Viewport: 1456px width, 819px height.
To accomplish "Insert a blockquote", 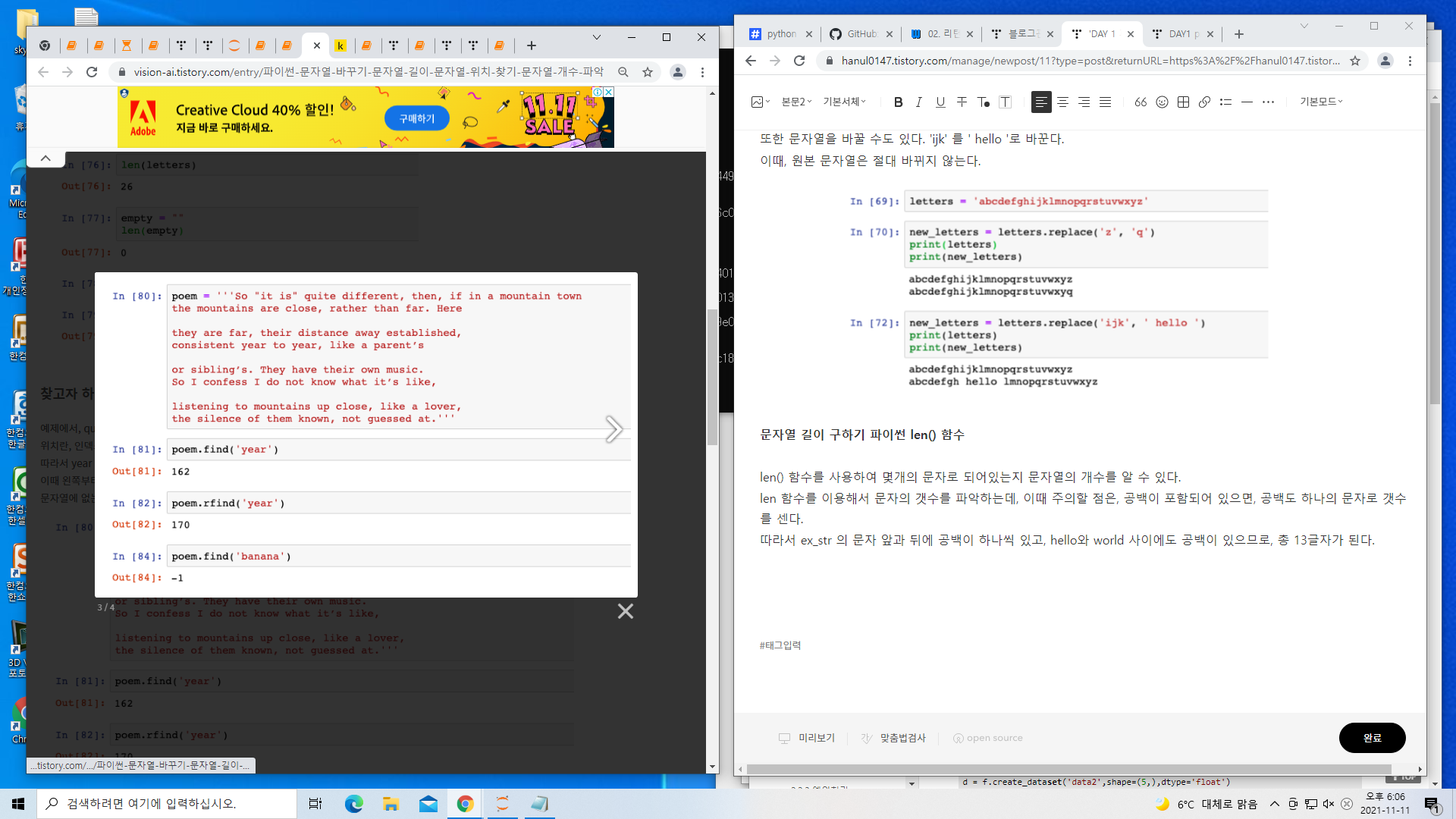I will coord(1141,102).
